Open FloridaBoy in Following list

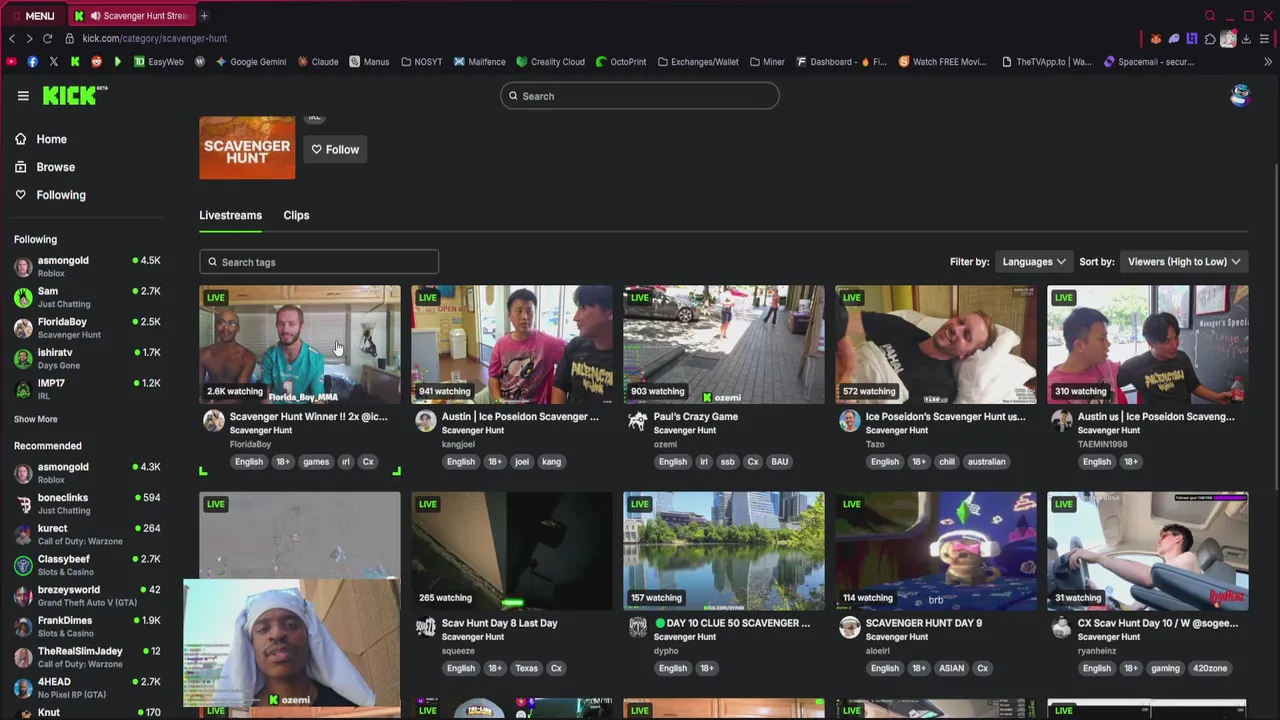pyautogui.click(x=87, y=328)
